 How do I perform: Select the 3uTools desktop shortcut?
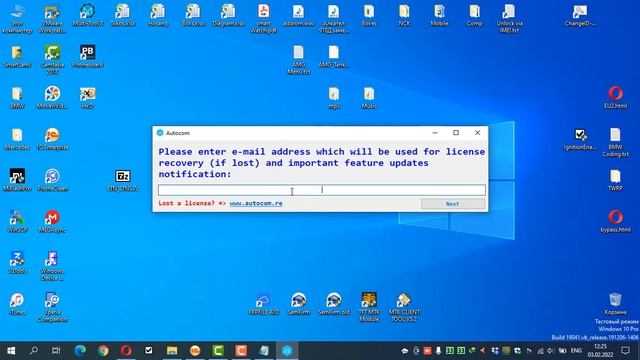pyautogui.click(x=17, y=262)
